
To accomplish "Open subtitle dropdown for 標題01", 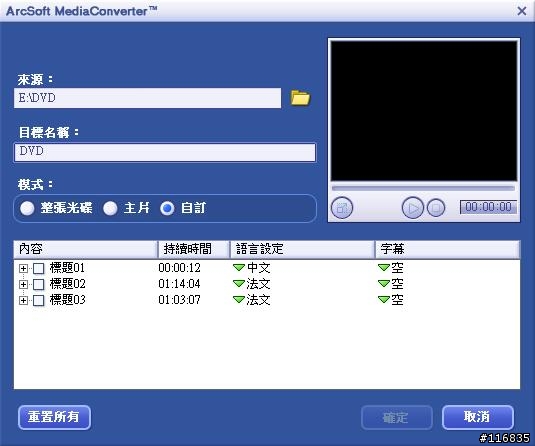I will [x=384, y=268].
